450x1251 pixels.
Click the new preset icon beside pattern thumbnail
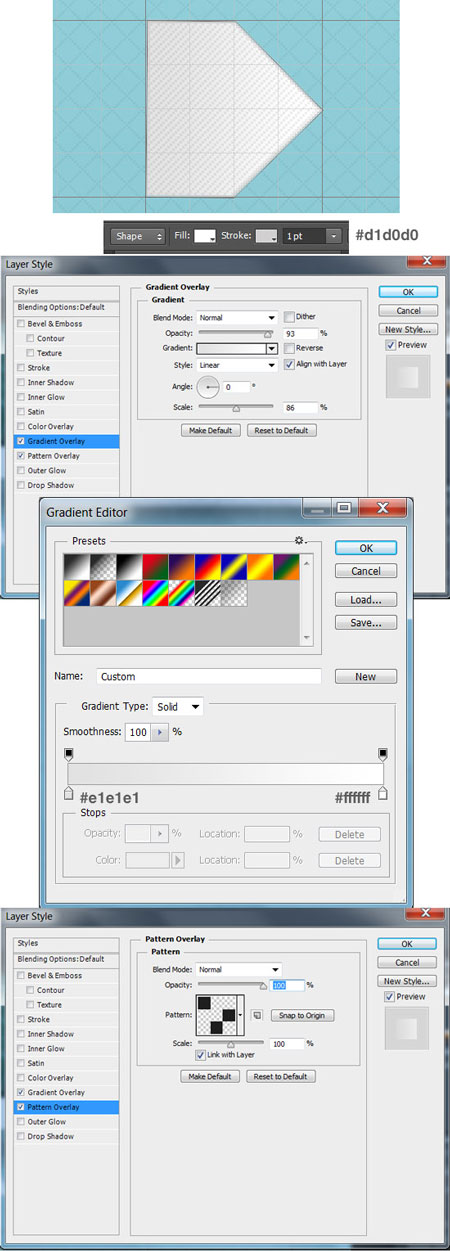coord(256,1015)
